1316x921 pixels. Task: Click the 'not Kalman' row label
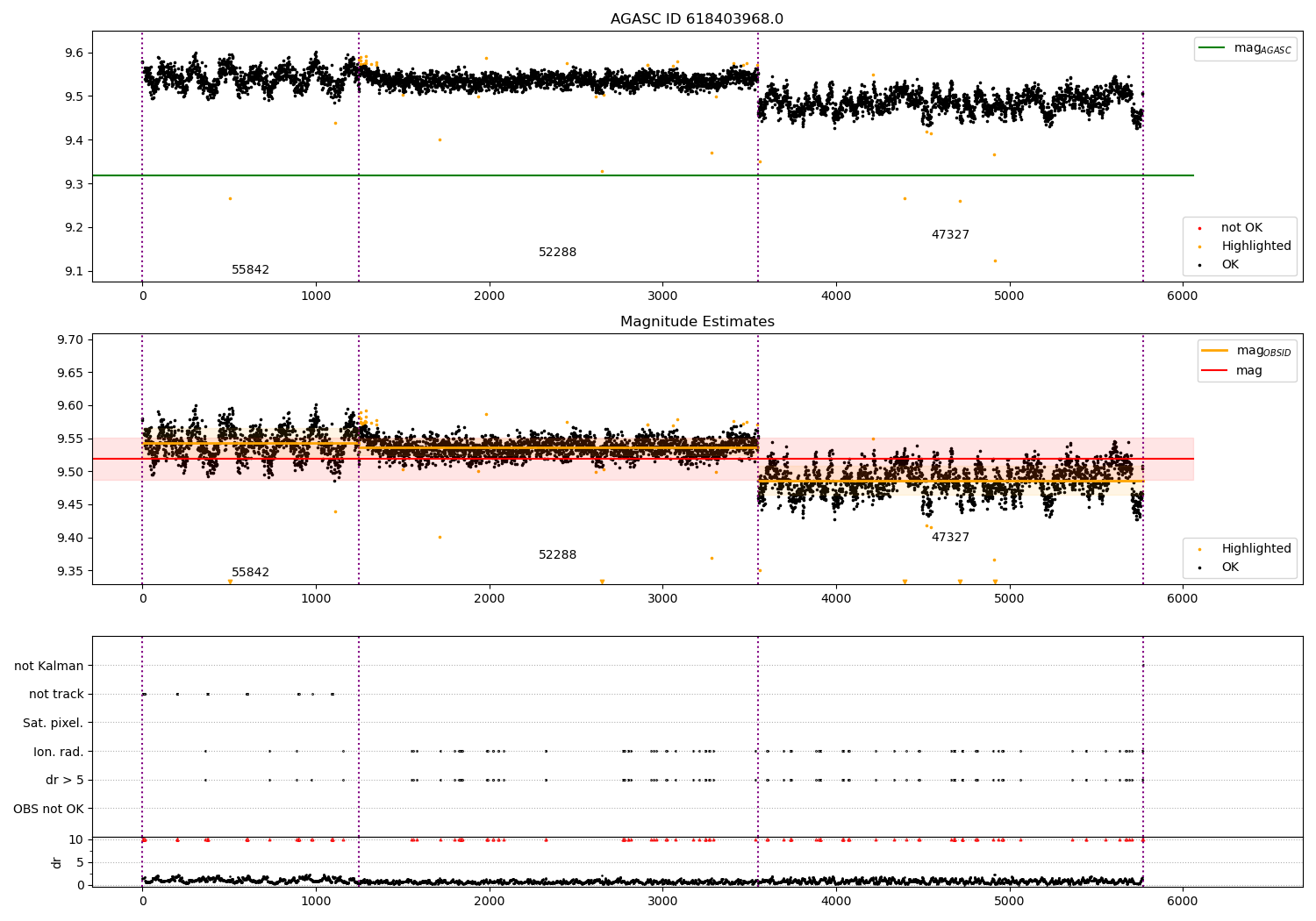[49, 667]
